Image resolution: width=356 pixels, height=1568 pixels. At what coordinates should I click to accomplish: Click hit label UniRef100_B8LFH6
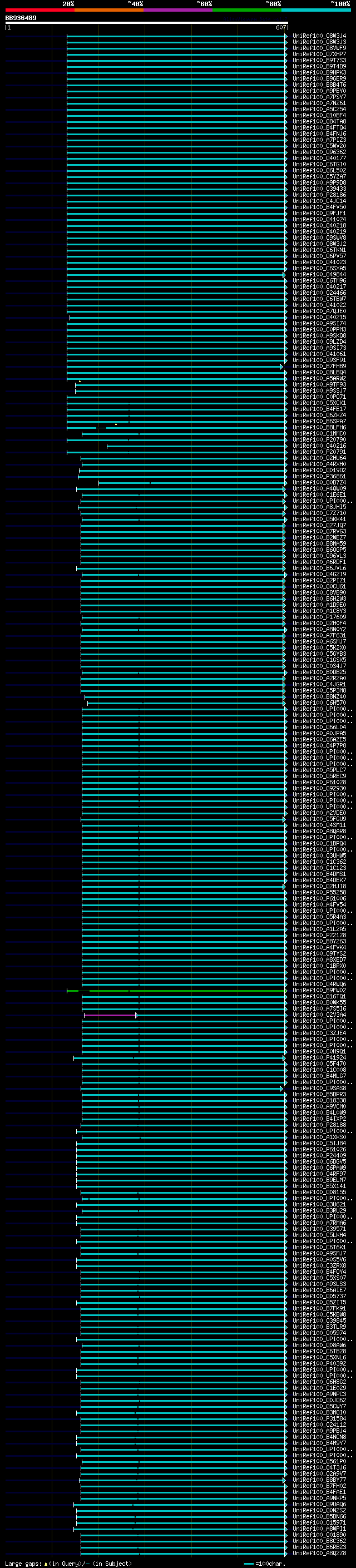tap(319, 427)
